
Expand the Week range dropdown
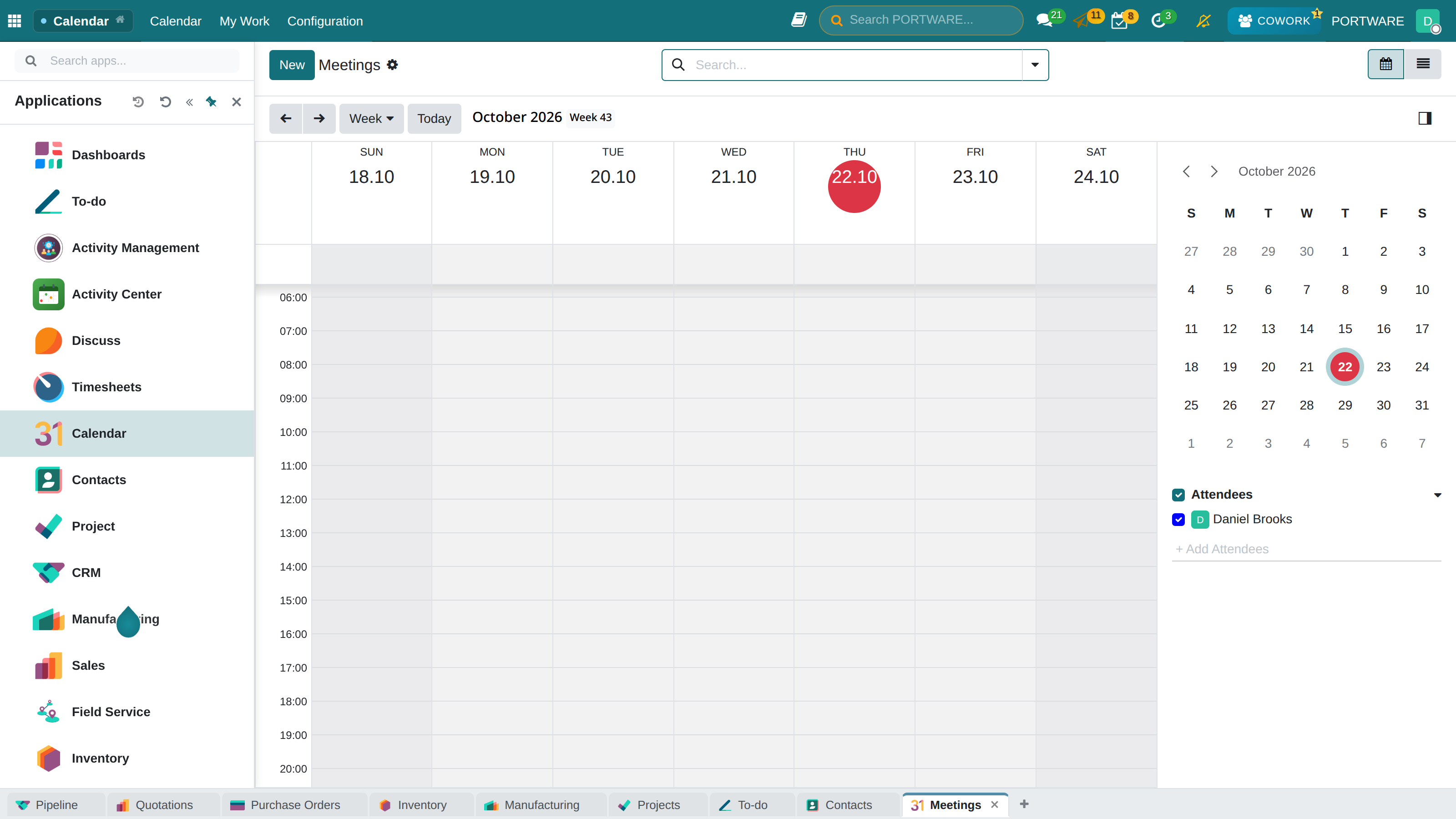point(371,119)
